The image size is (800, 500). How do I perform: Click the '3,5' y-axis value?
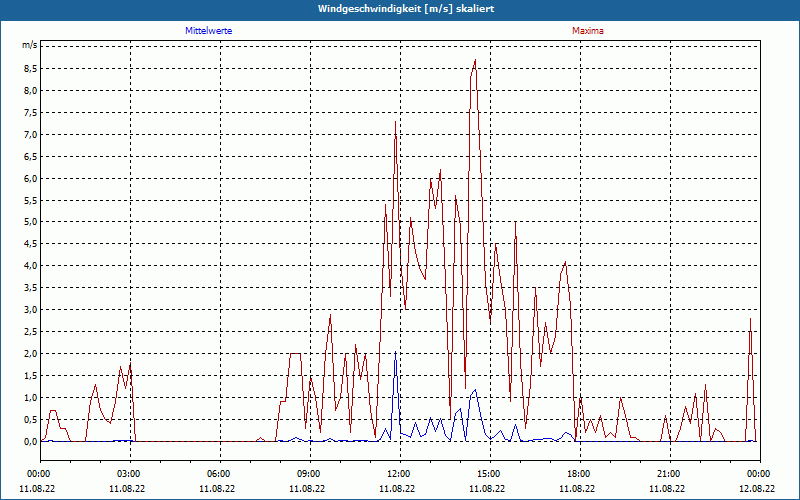coord(30,288)
